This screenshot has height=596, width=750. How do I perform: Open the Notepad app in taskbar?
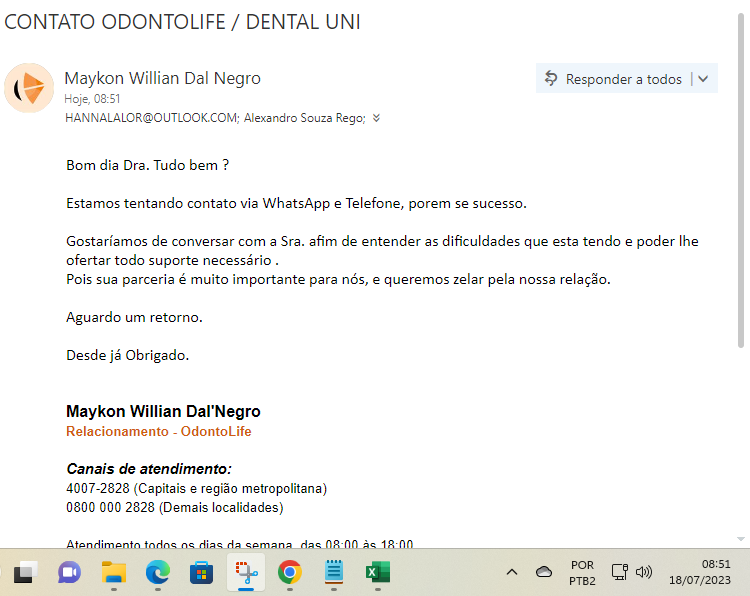coord(334,572)
